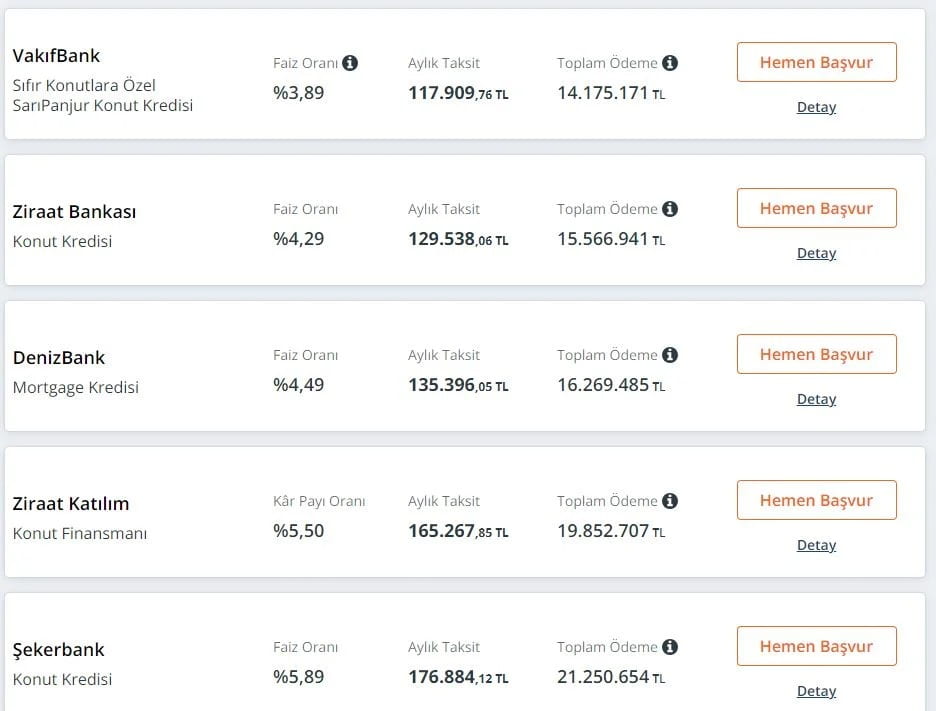Apply to Şekerbank via Hemen Başvur

816,646
